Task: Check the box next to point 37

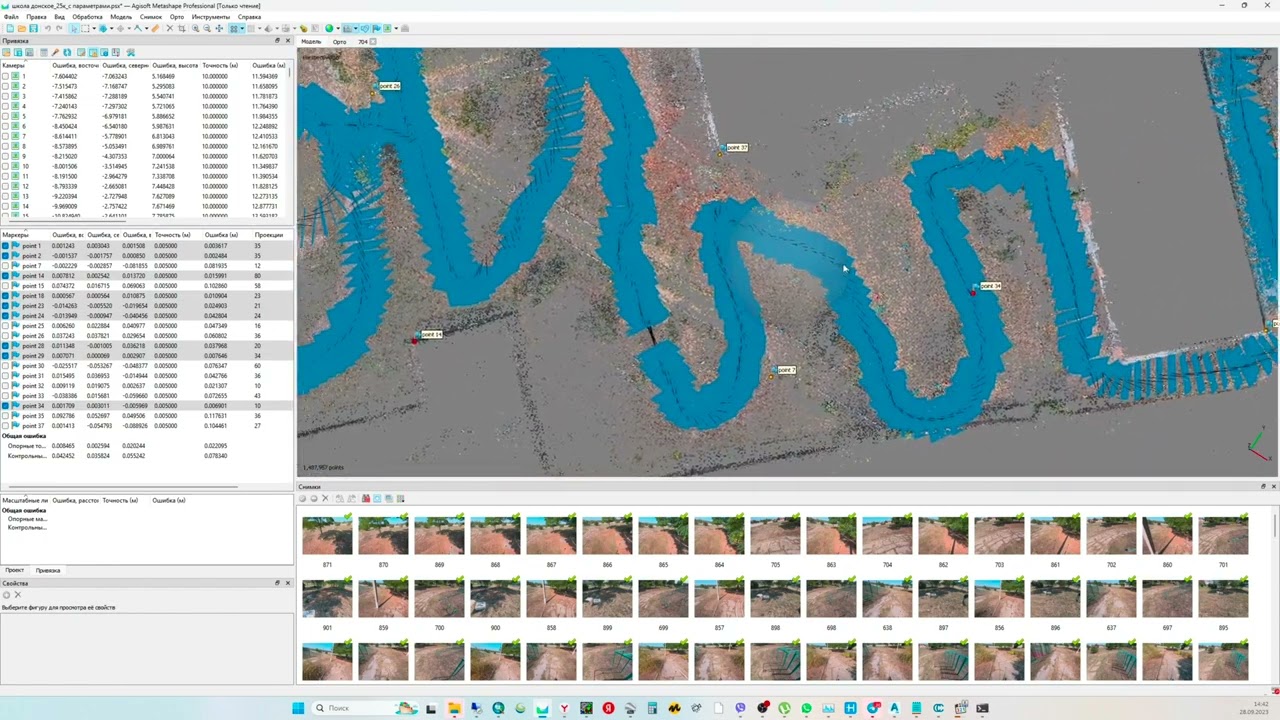Action: (5, 426)
